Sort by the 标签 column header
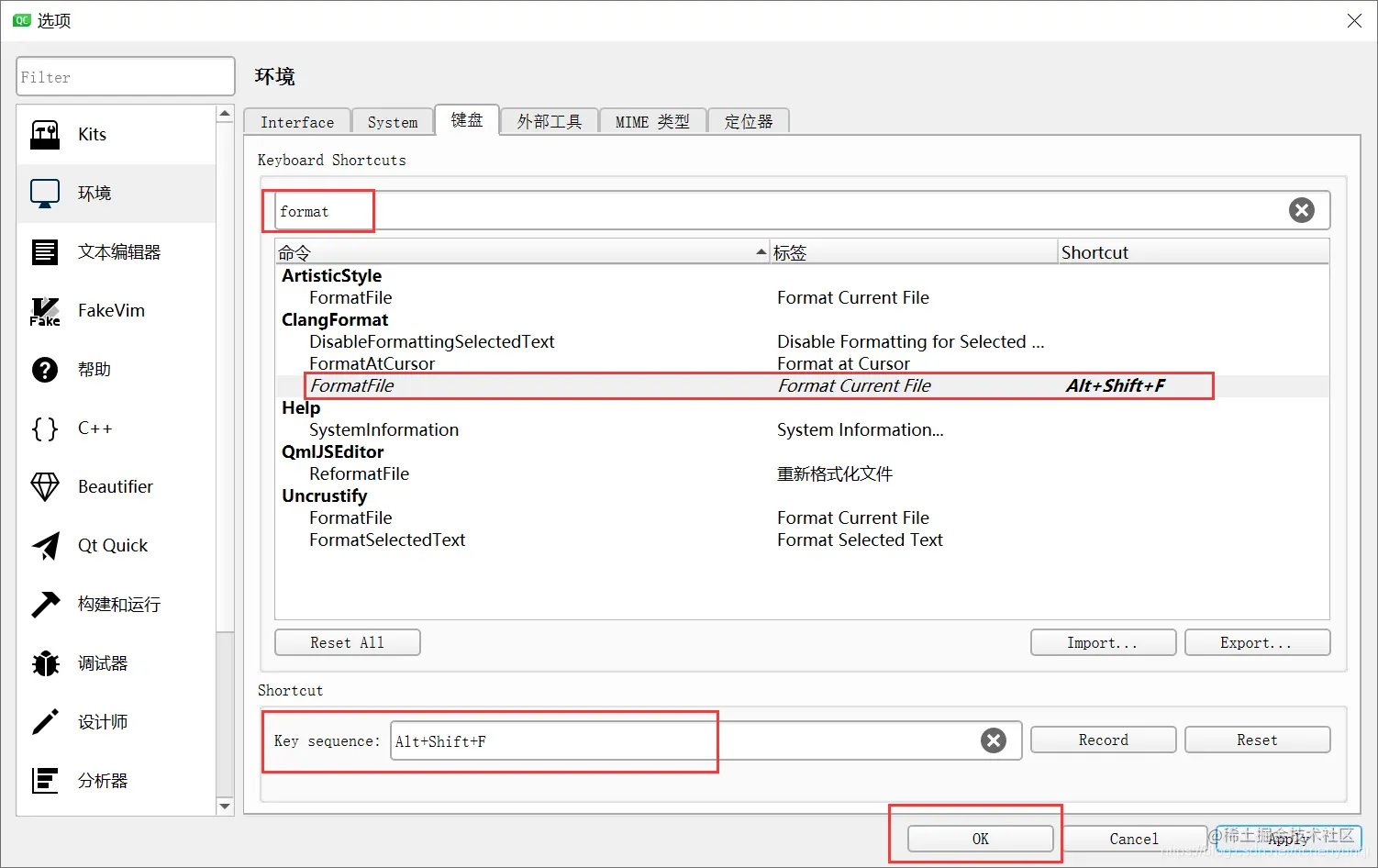Viewport: 1378px width, 868px height. [914, 252]
